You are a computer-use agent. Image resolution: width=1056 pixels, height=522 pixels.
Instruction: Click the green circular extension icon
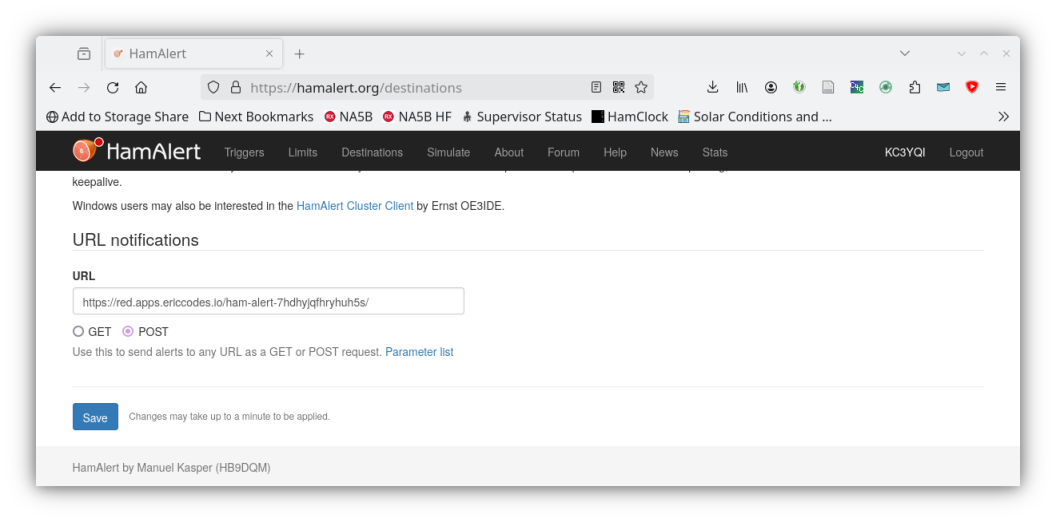886,87
